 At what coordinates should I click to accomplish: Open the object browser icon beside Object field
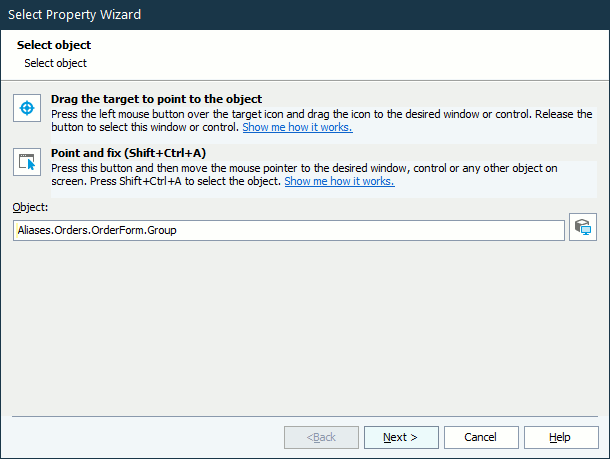(582, 228)
